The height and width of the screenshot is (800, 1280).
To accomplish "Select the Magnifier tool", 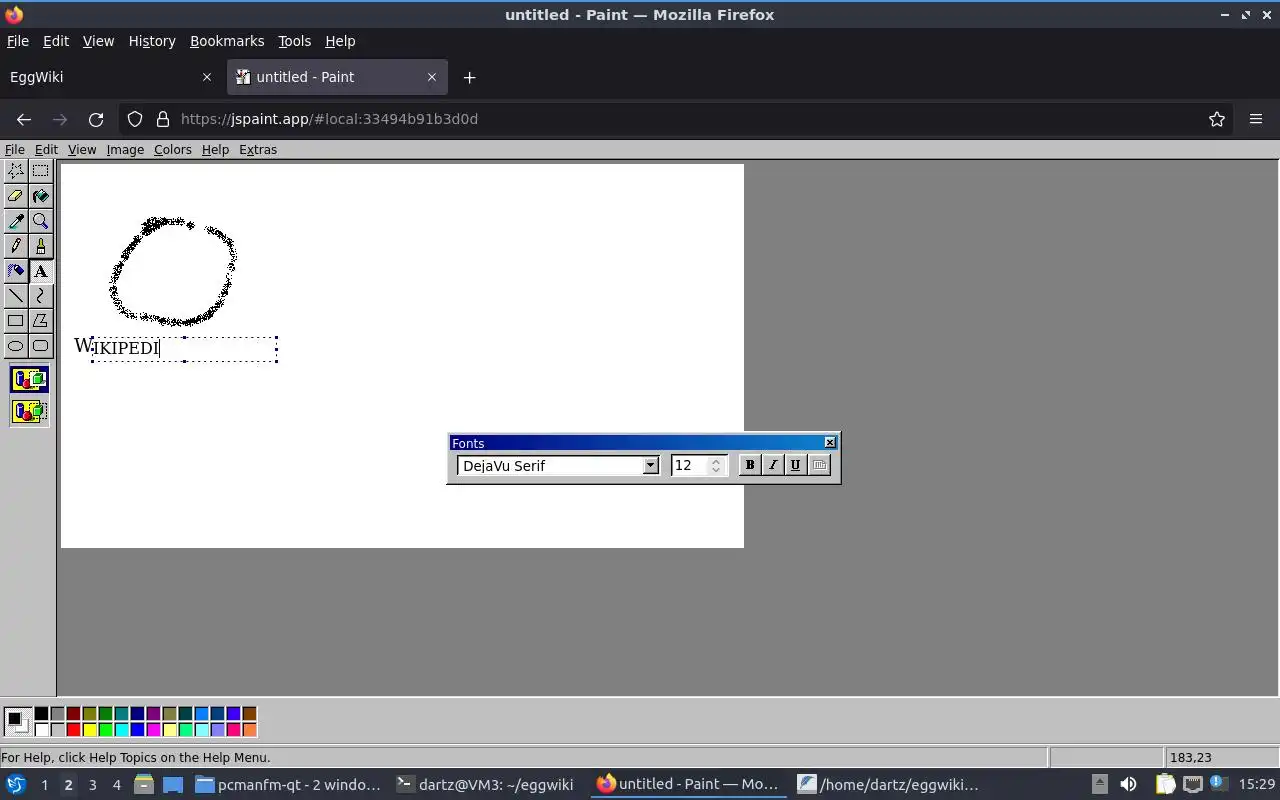I will (x=40, y=221).
